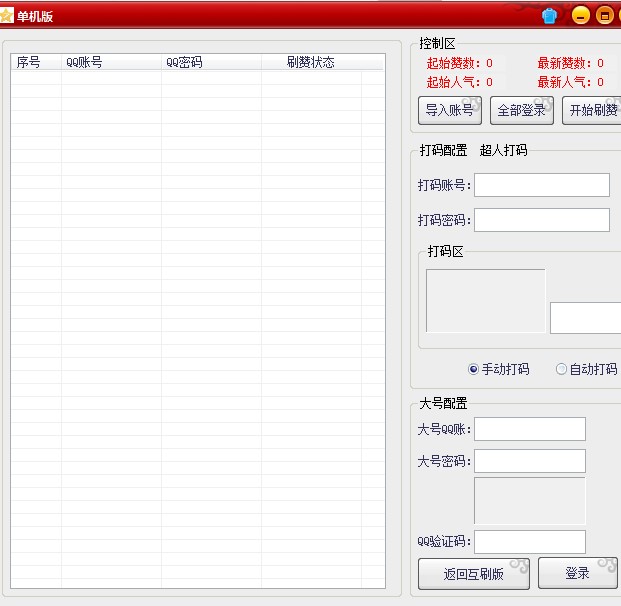Click the verification image box above QQ验证码
This screenshot has width=621, height=606.
pyautogui.click(x=530, y=501)
